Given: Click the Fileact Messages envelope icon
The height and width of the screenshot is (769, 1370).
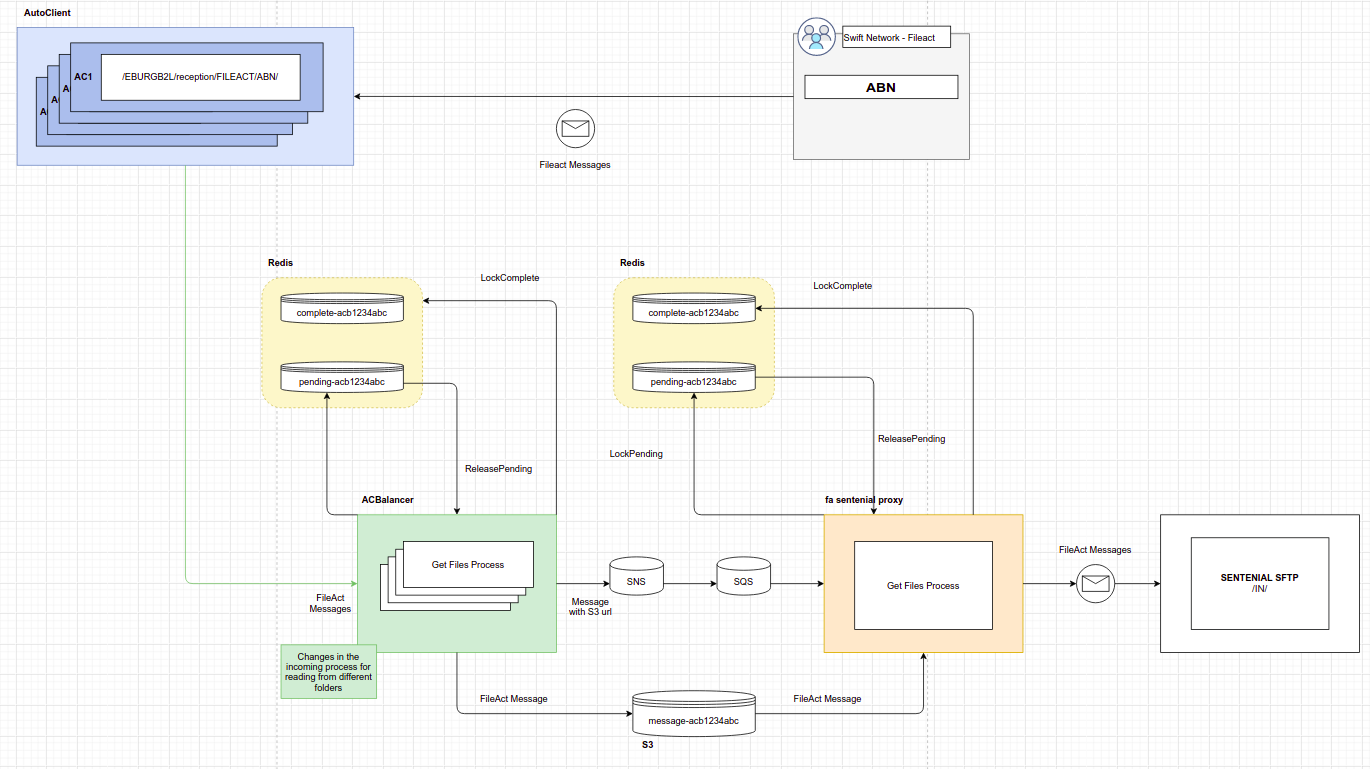Looking at the screenshot, I should point(575,128).
